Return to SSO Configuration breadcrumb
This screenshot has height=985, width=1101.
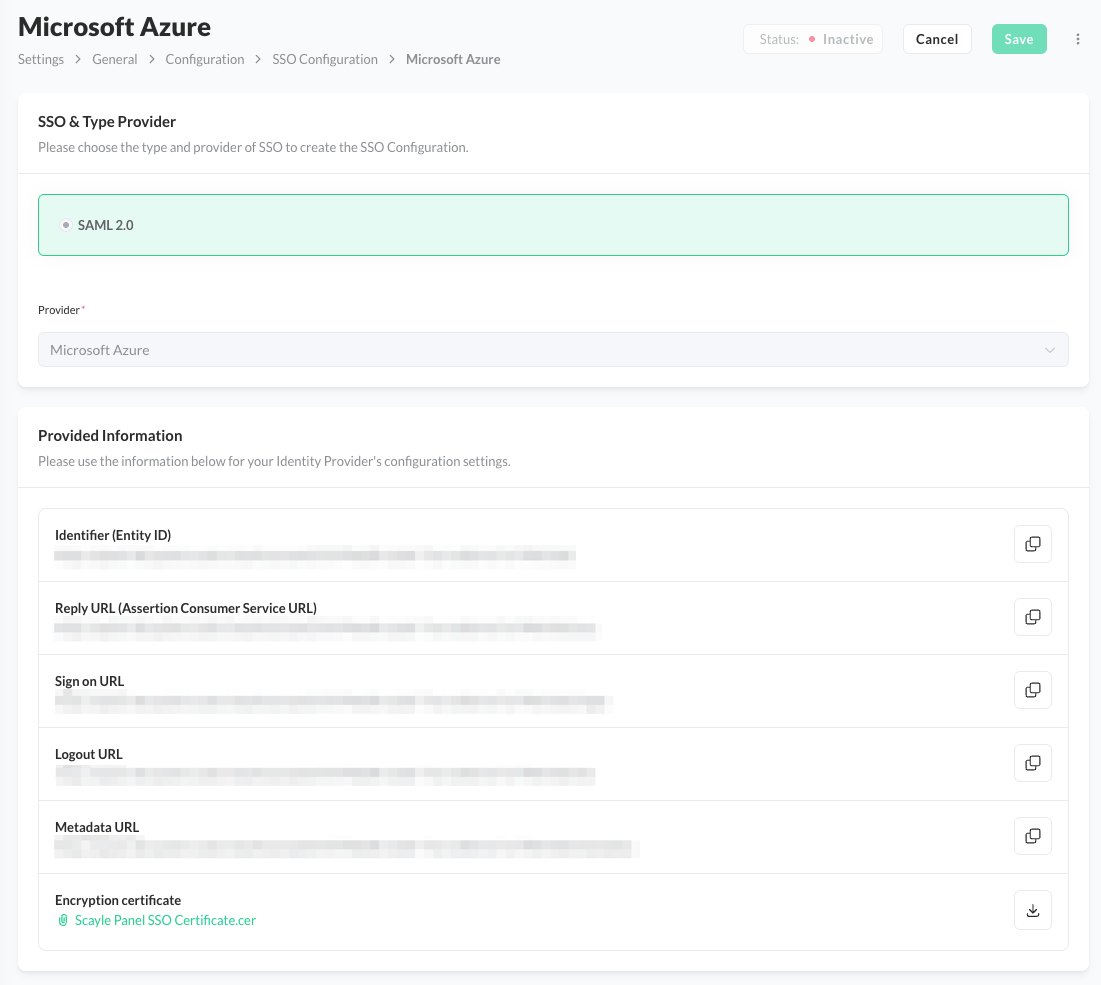click(325, 59)
